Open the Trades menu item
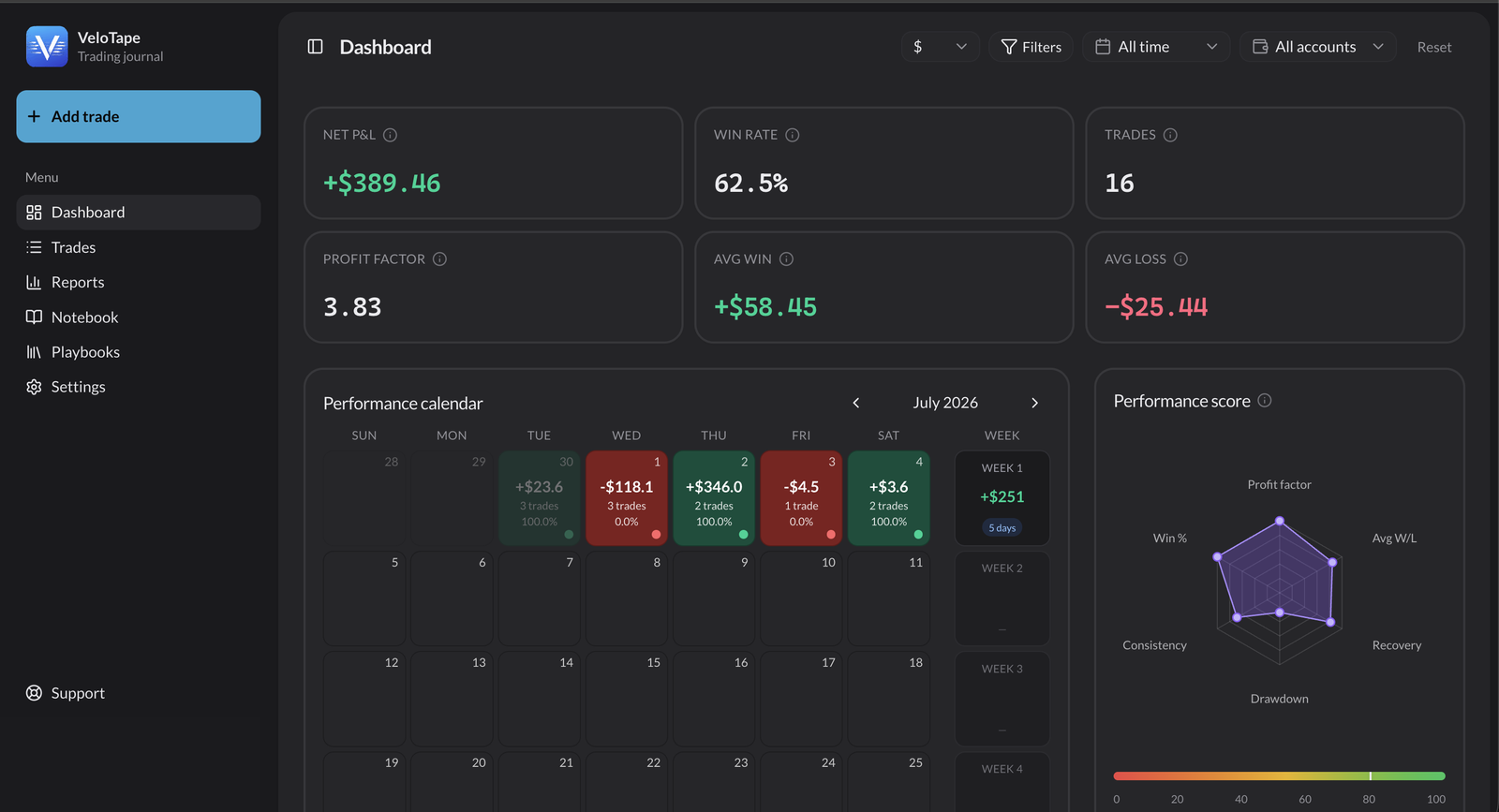 tap(139, 247)
